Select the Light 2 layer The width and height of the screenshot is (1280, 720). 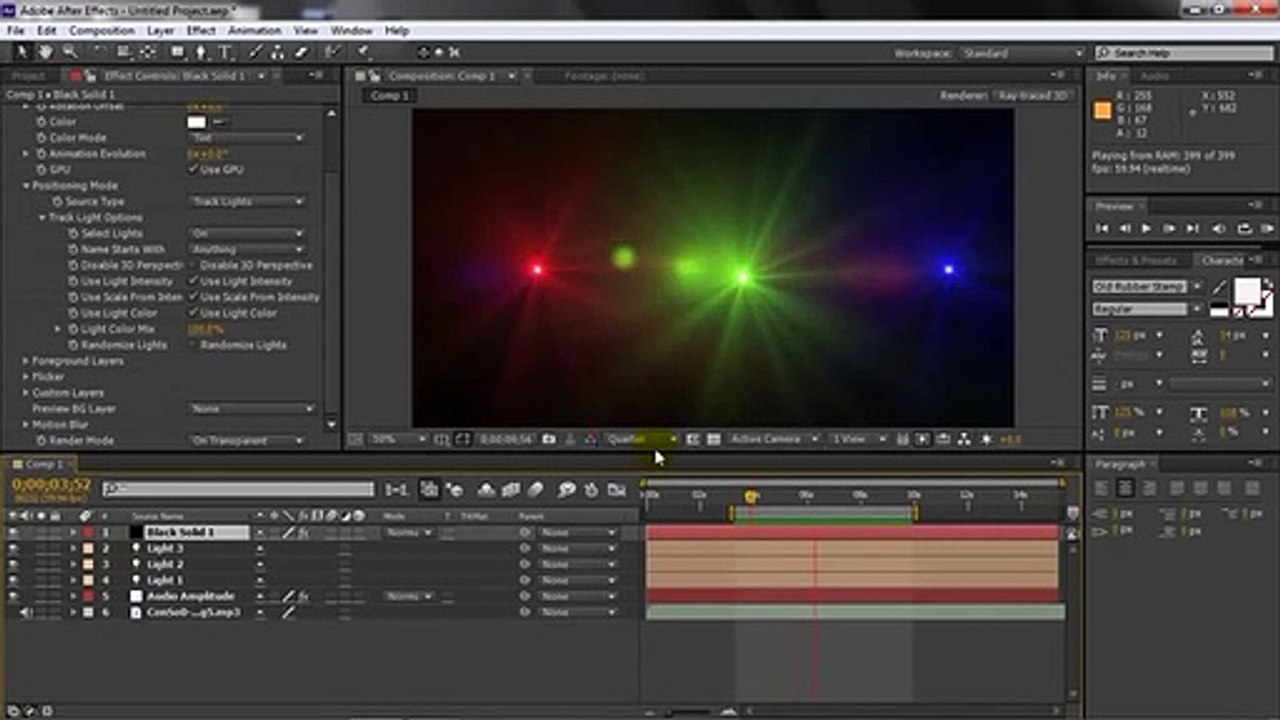[x=166, y=564]
